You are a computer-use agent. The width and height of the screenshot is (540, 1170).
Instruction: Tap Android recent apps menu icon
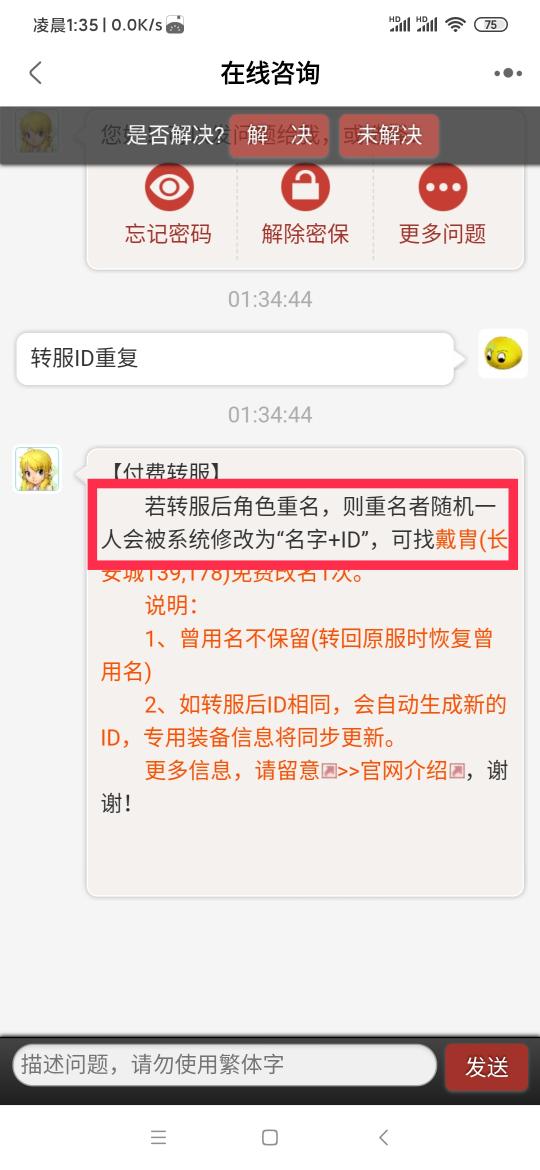point(158,1137)
